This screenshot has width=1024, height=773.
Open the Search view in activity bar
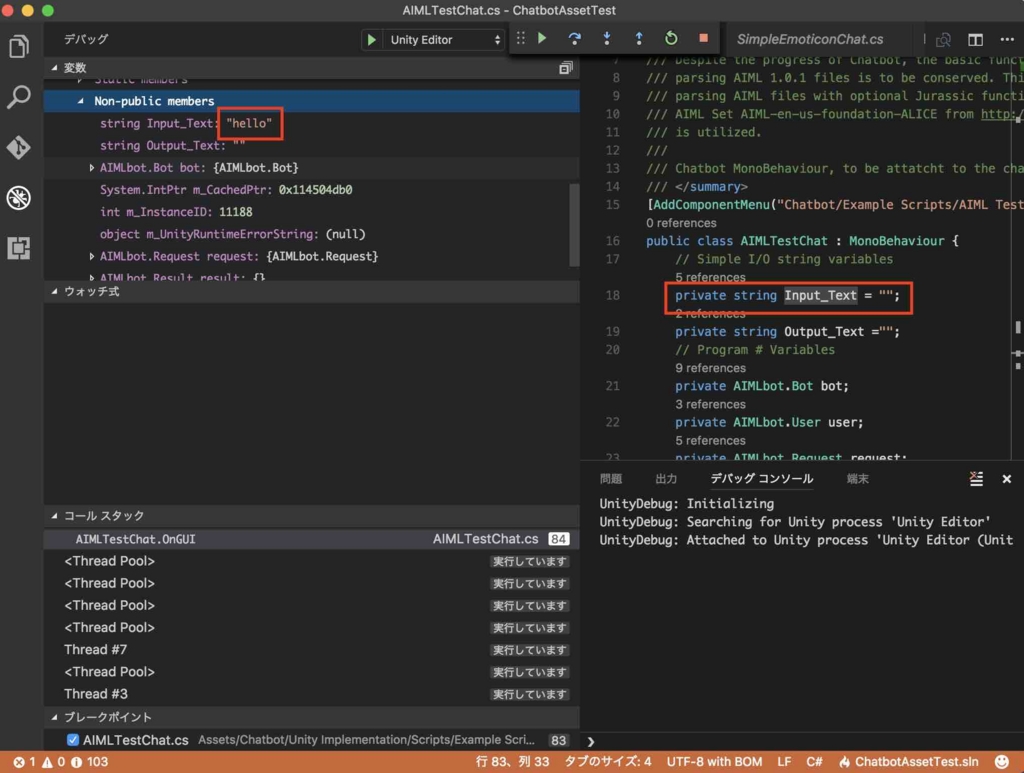point(19,97)
